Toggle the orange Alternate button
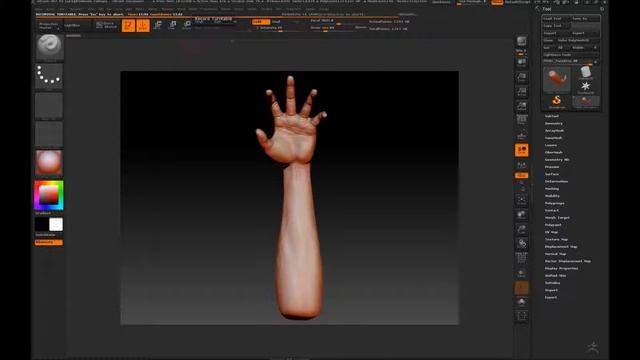640x360 pixels. click(x=49, y=242)
